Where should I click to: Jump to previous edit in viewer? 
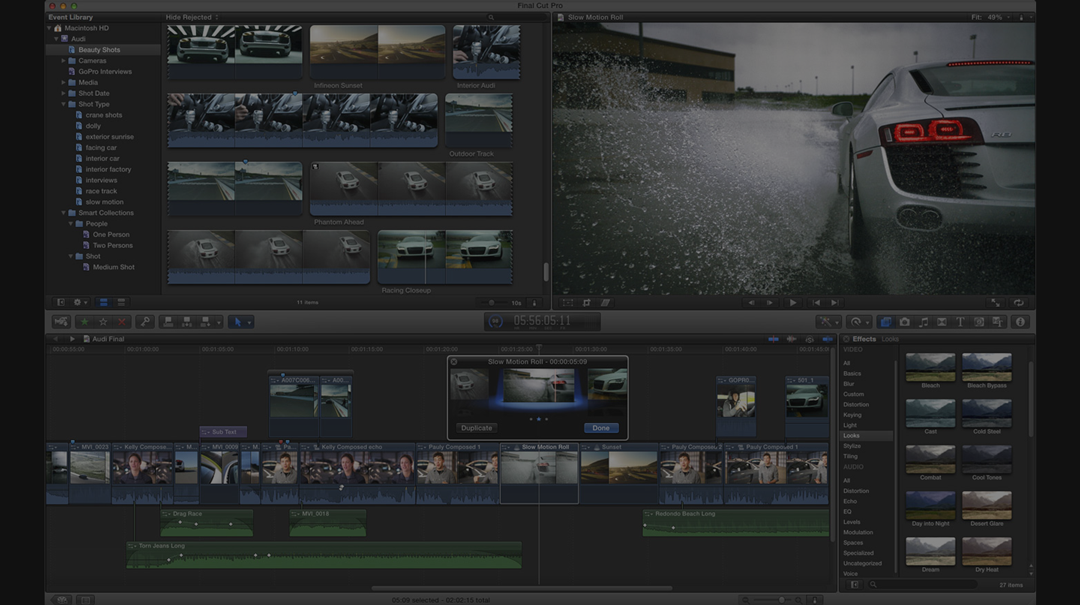[816, 302]
